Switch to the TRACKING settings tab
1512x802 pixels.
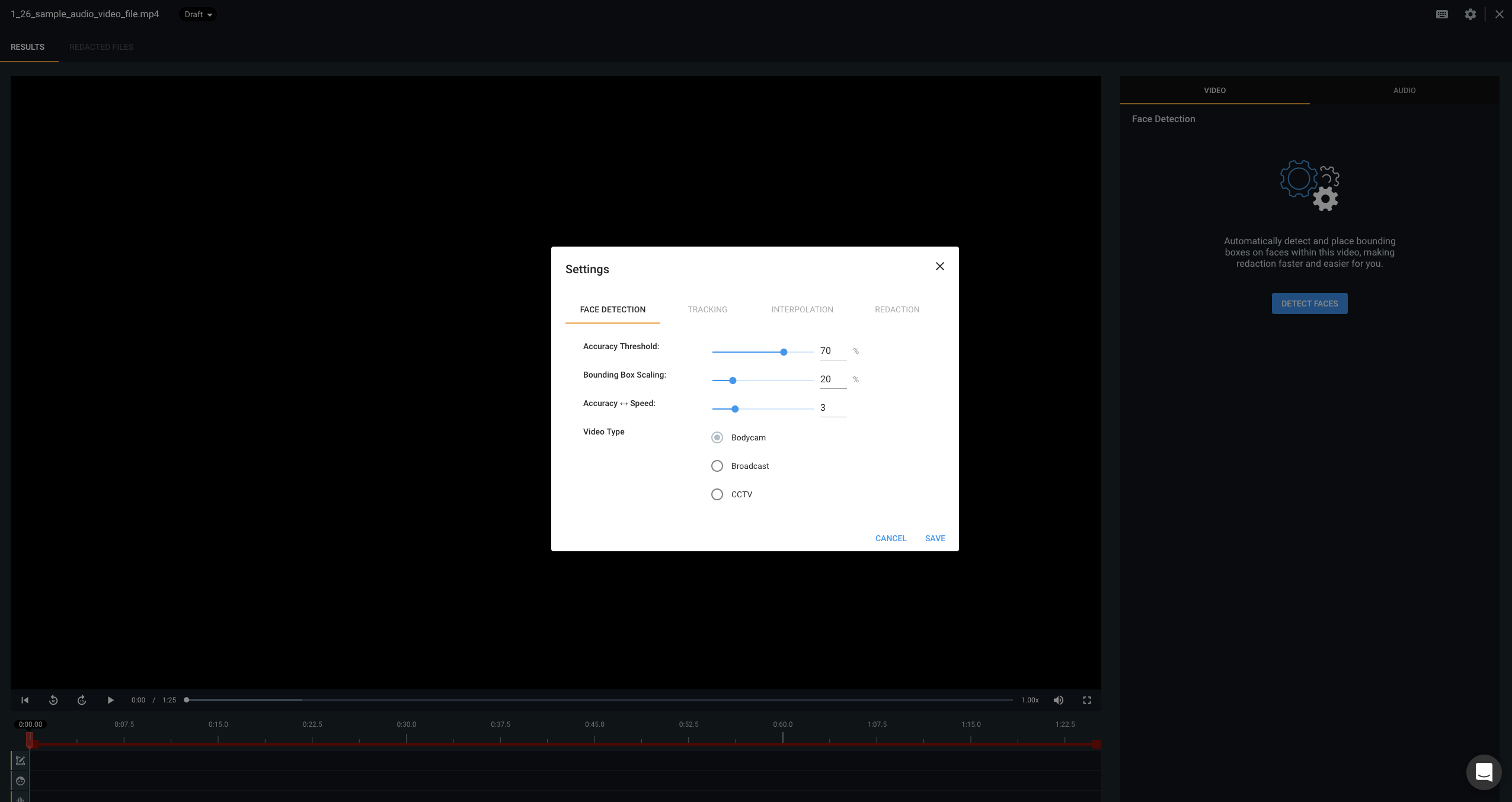point(707,309)
